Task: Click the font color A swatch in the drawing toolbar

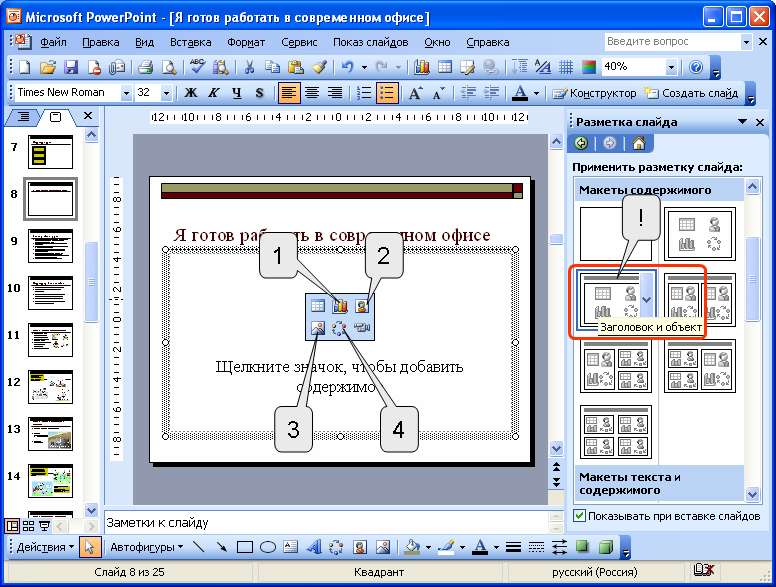Action: click(479, 547)
